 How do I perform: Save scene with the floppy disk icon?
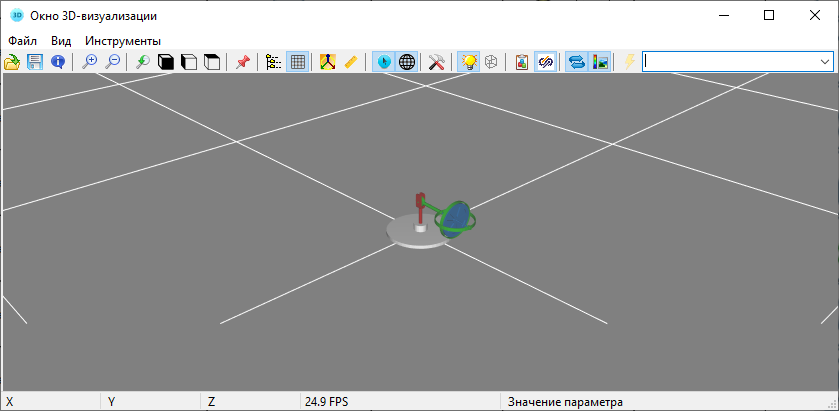pyautogui.click(x=35, y=62)
